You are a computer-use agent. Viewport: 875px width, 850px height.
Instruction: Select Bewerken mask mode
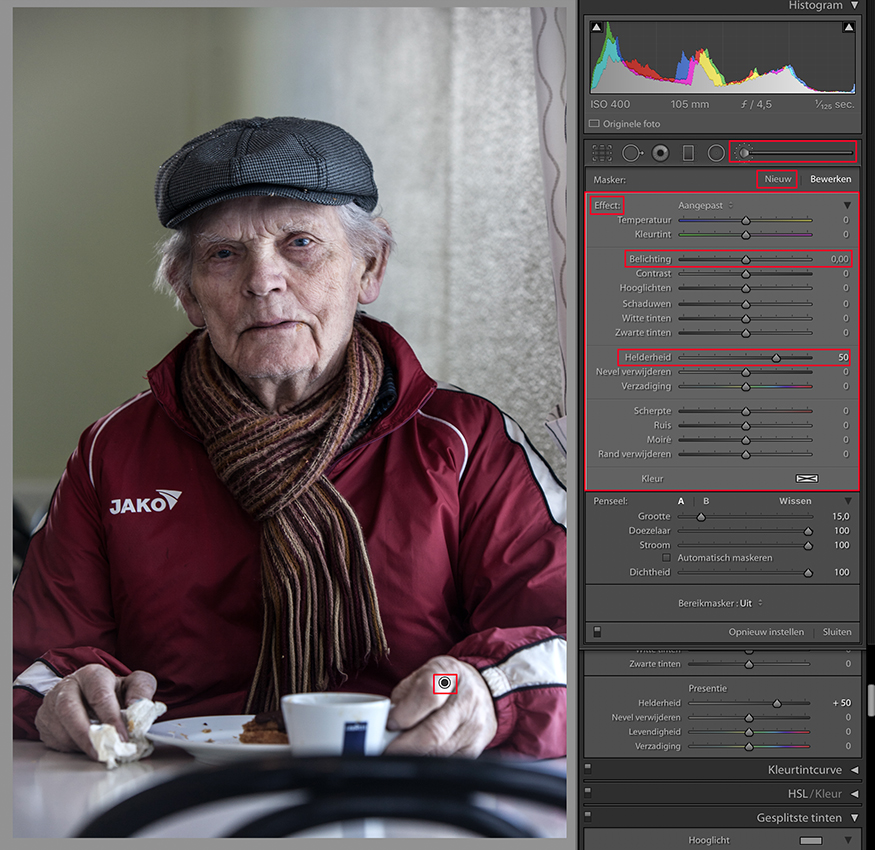830,179
